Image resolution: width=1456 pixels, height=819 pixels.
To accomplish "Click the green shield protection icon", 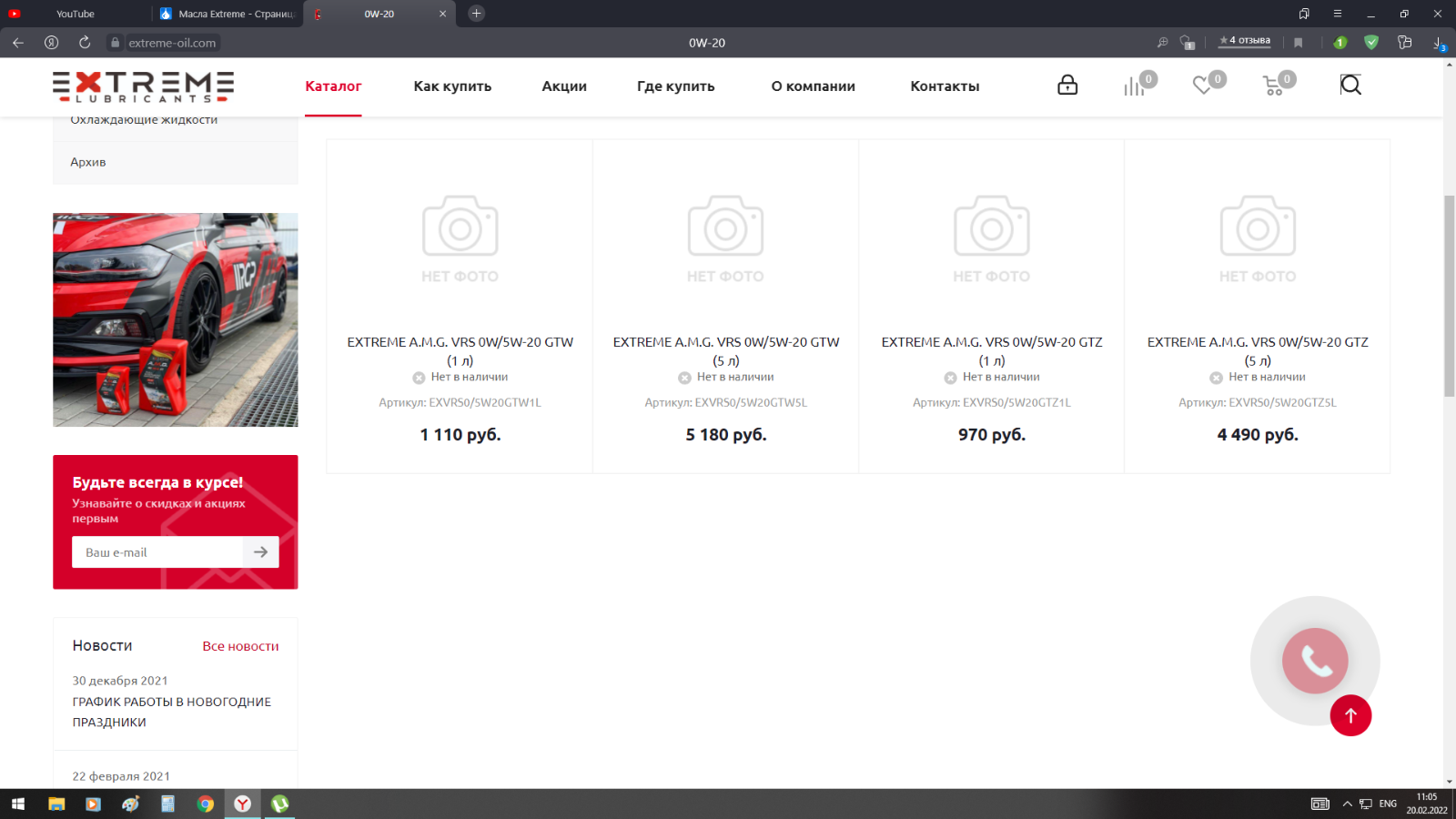I will click(x=1371, y=43).
